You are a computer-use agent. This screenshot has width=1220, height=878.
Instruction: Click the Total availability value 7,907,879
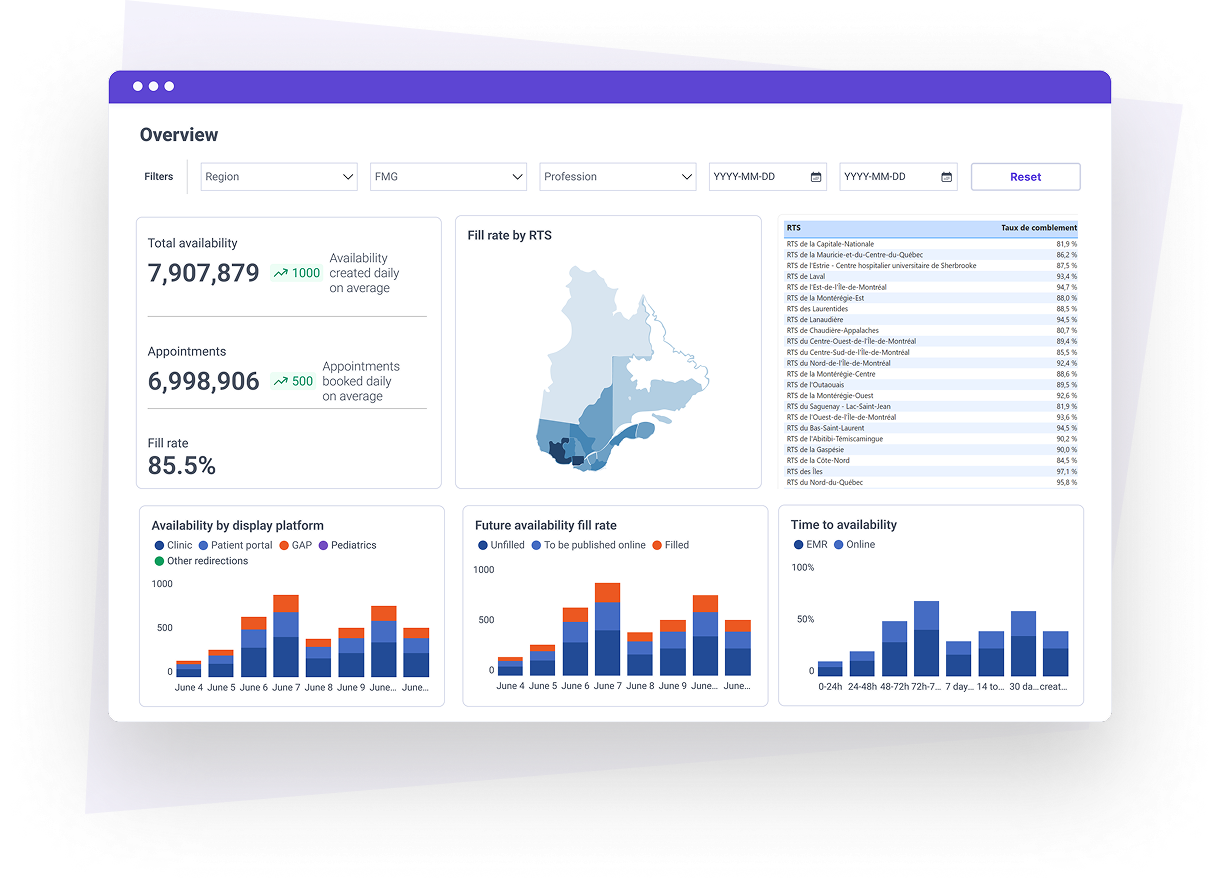(204, 273)
